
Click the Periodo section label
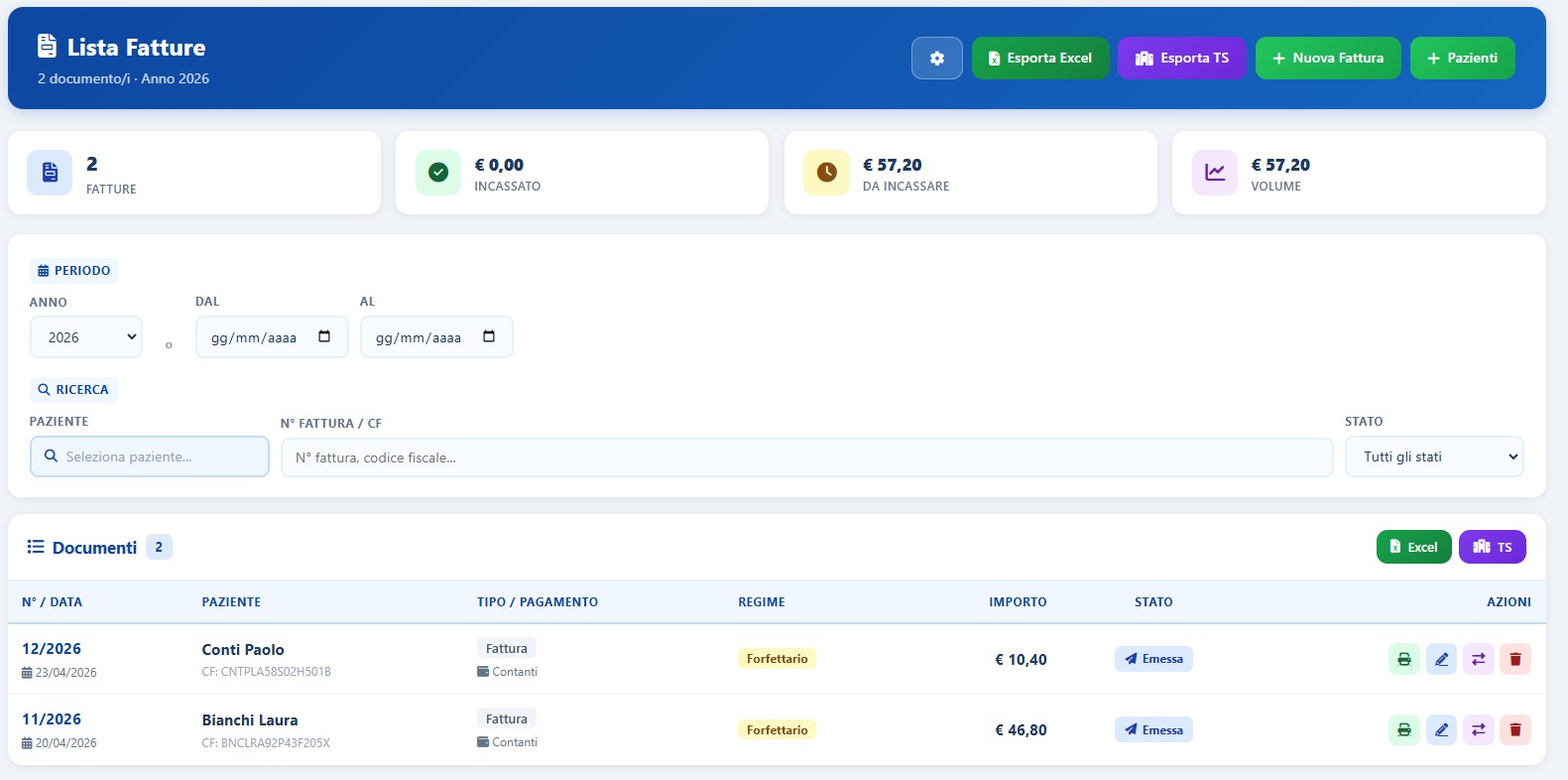[74, 271]
